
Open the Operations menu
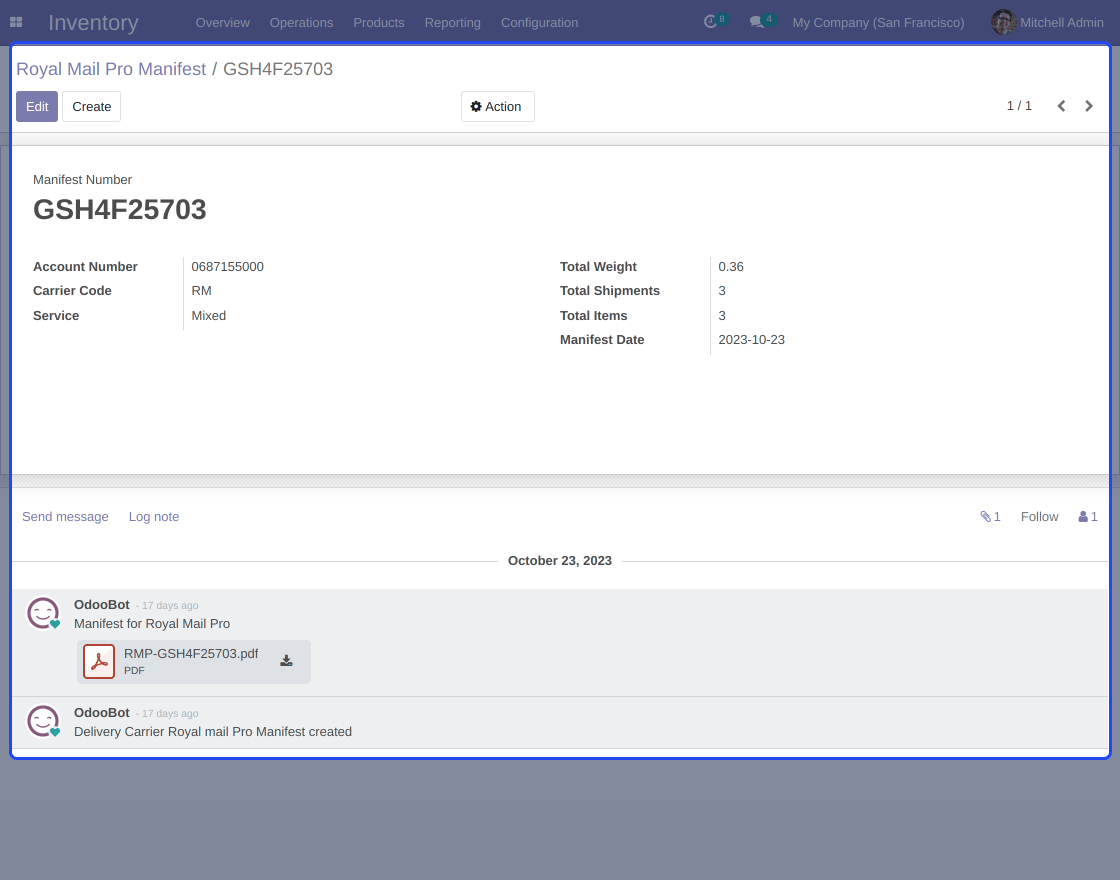pyautogui.click(x=301, y=22)
